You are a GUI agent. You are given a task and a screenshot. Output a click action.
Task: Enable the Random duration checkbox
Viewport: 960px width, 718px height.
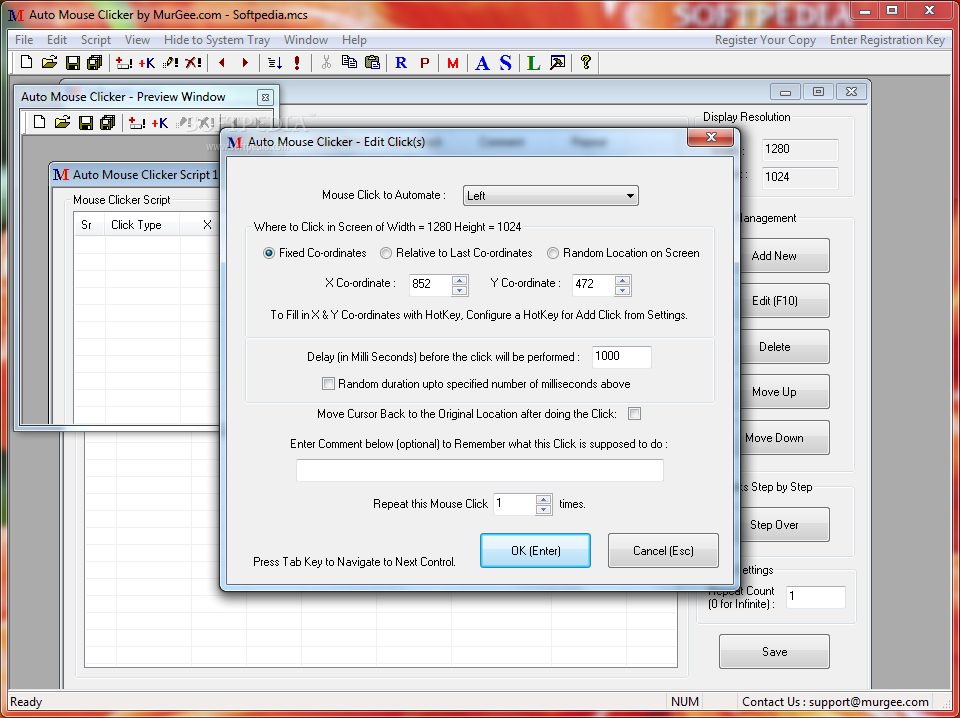[x=328, y=384]
